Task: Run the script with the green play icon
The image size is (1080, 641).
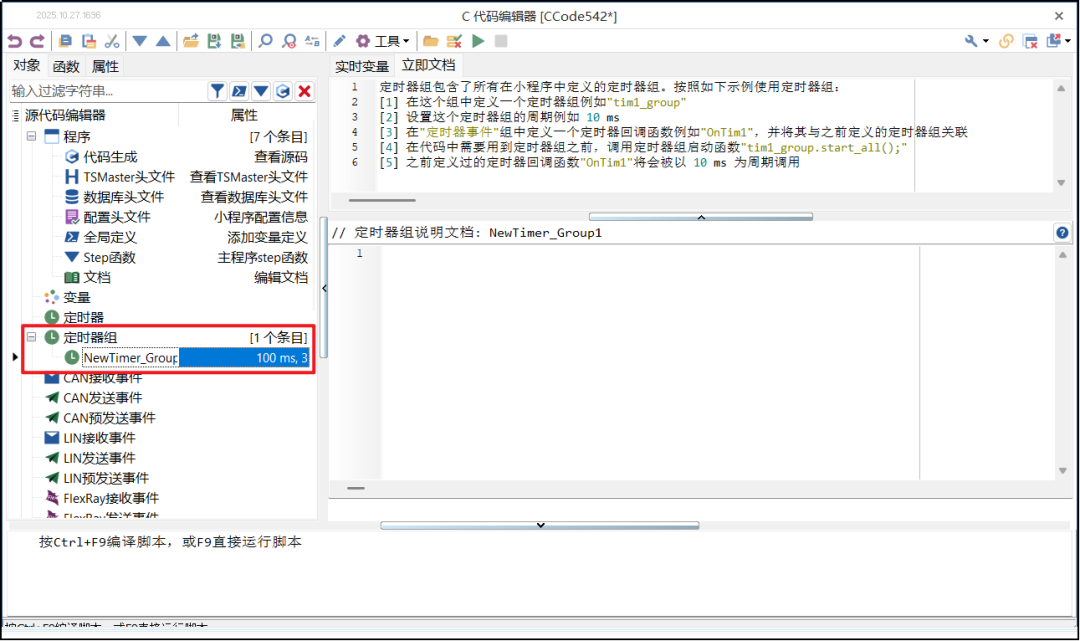Action: (x=478, y=41)
